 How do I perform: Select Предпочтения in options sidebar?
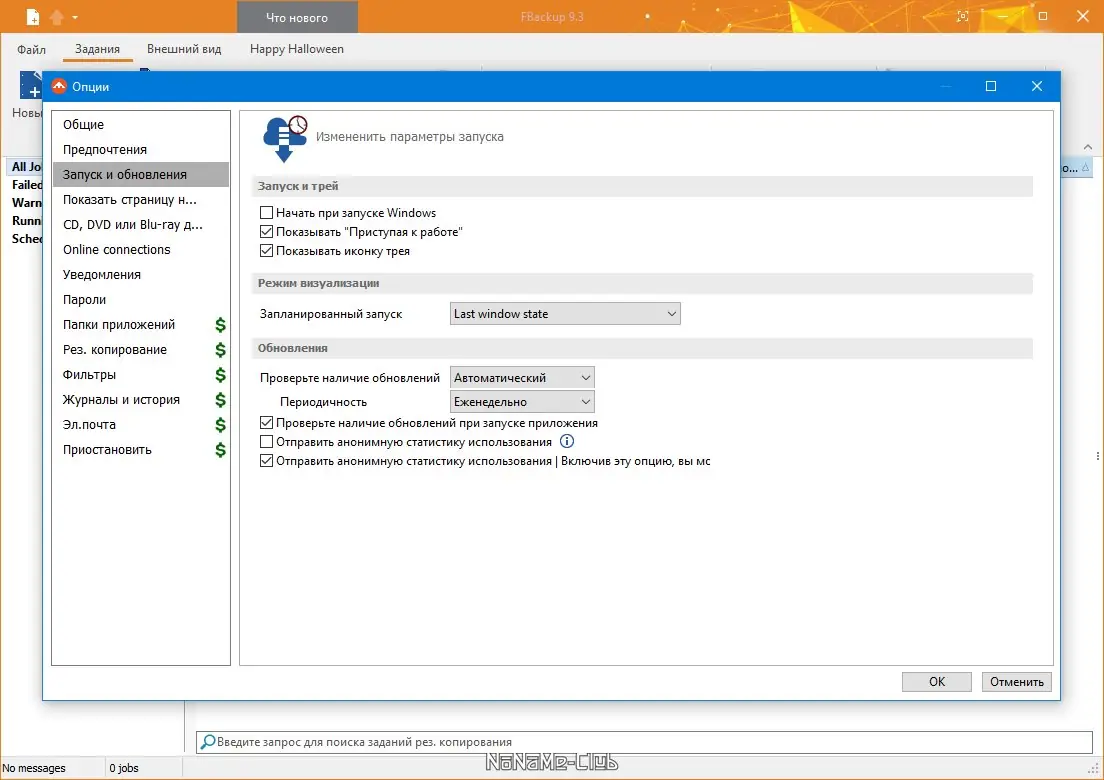click(x=141, y=149)
